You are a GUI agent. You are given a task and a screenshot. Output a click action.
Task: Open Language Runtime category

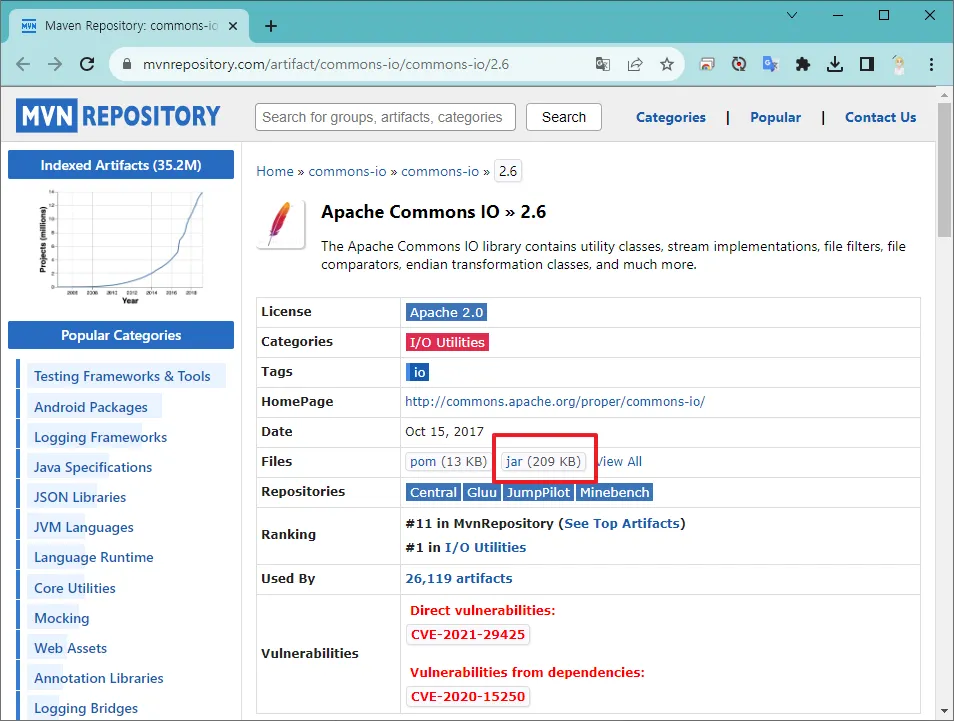click(x=94, y=557)
